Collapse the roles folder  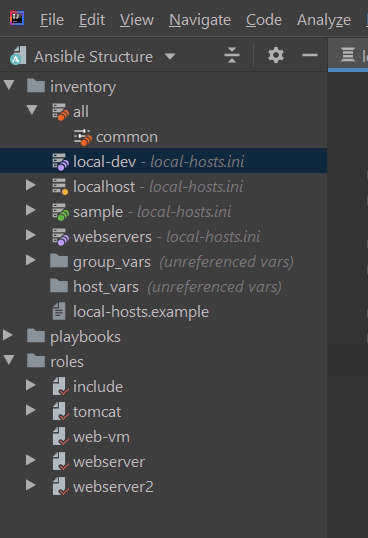[x=9, y=360]
